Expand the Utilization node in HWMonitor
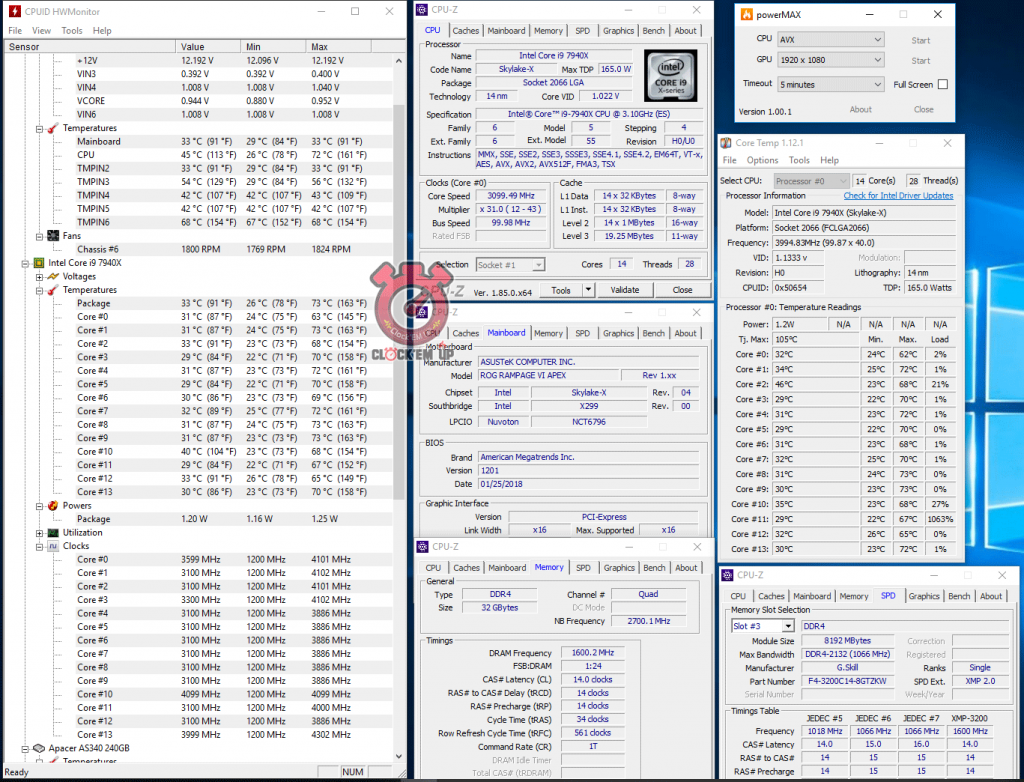Image resolution: width=1024 pixels, height=782 pixels. click(x=39, y=533)
